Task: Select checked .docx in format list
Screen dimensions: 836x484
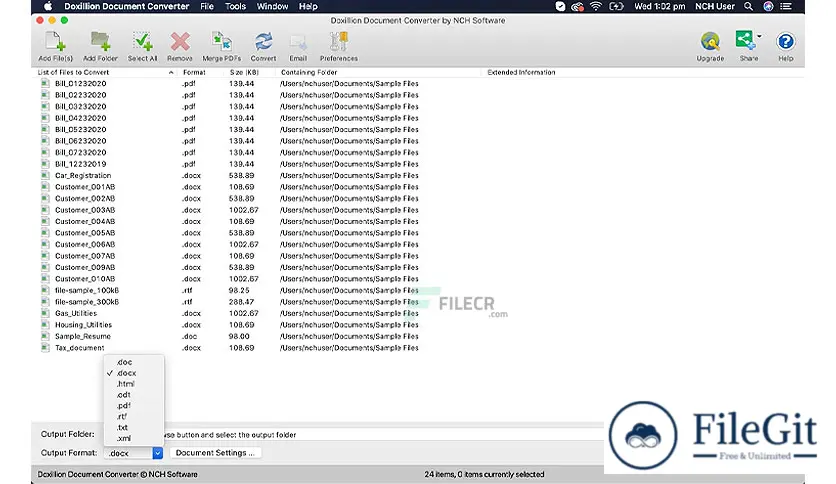Action: click(x=134, y=373)
